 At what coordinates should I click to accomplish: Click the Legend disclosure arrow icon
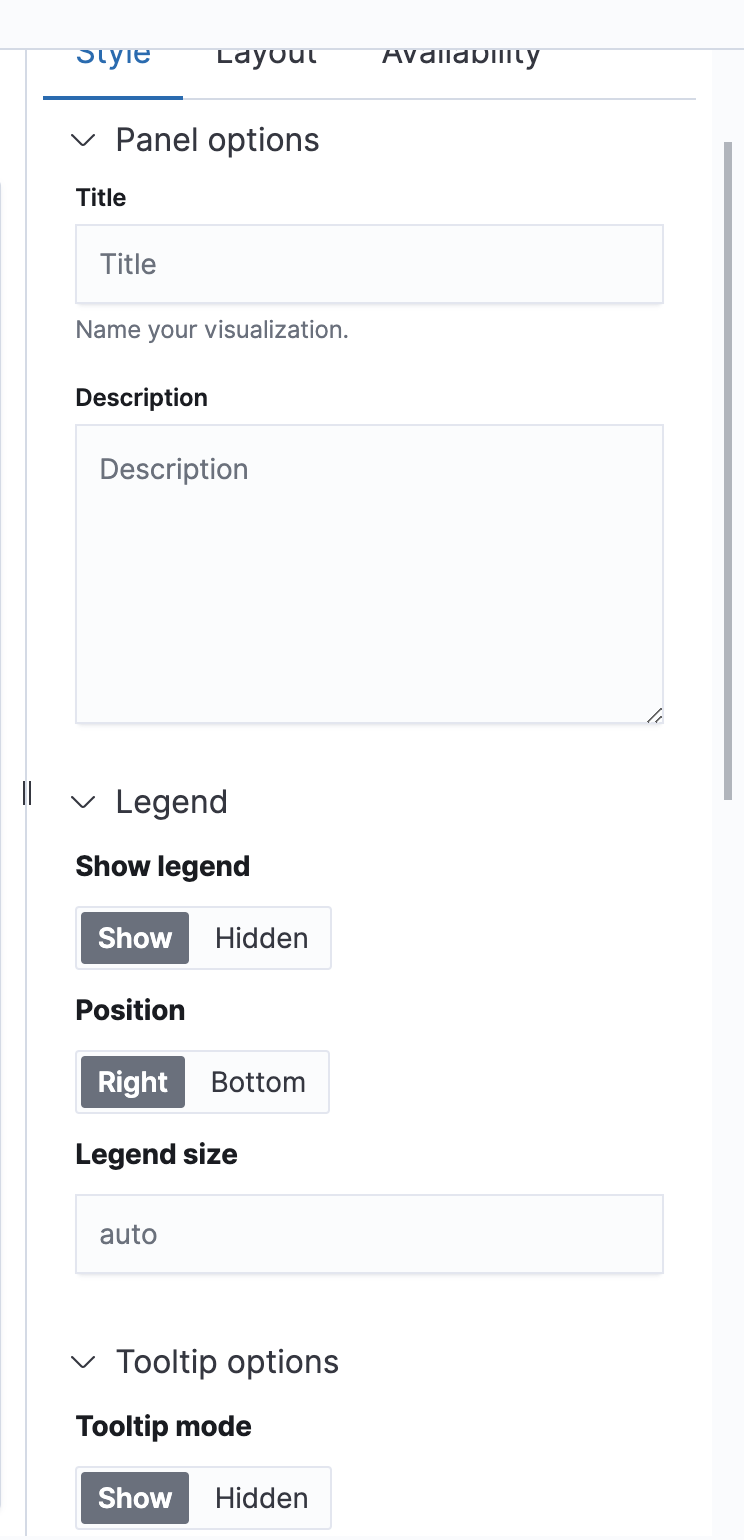tap(84, 802)
